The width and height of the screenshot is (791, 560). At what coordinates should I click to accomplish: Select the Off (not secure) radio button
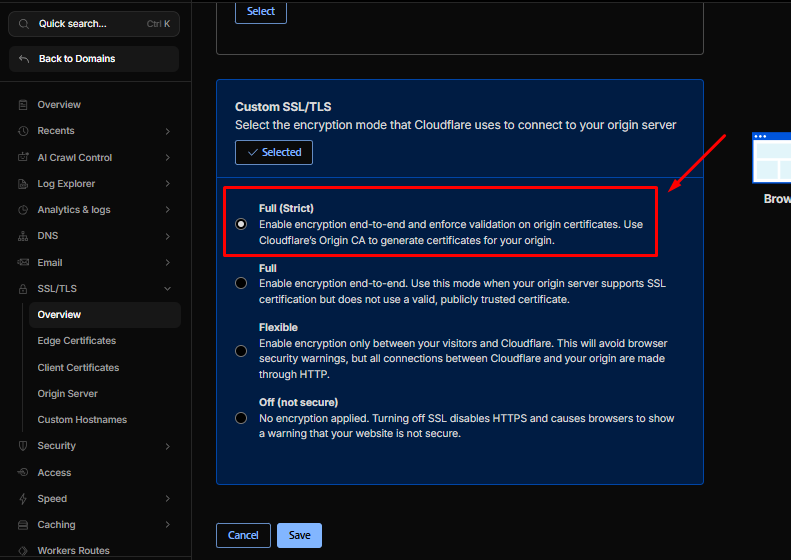241,418
